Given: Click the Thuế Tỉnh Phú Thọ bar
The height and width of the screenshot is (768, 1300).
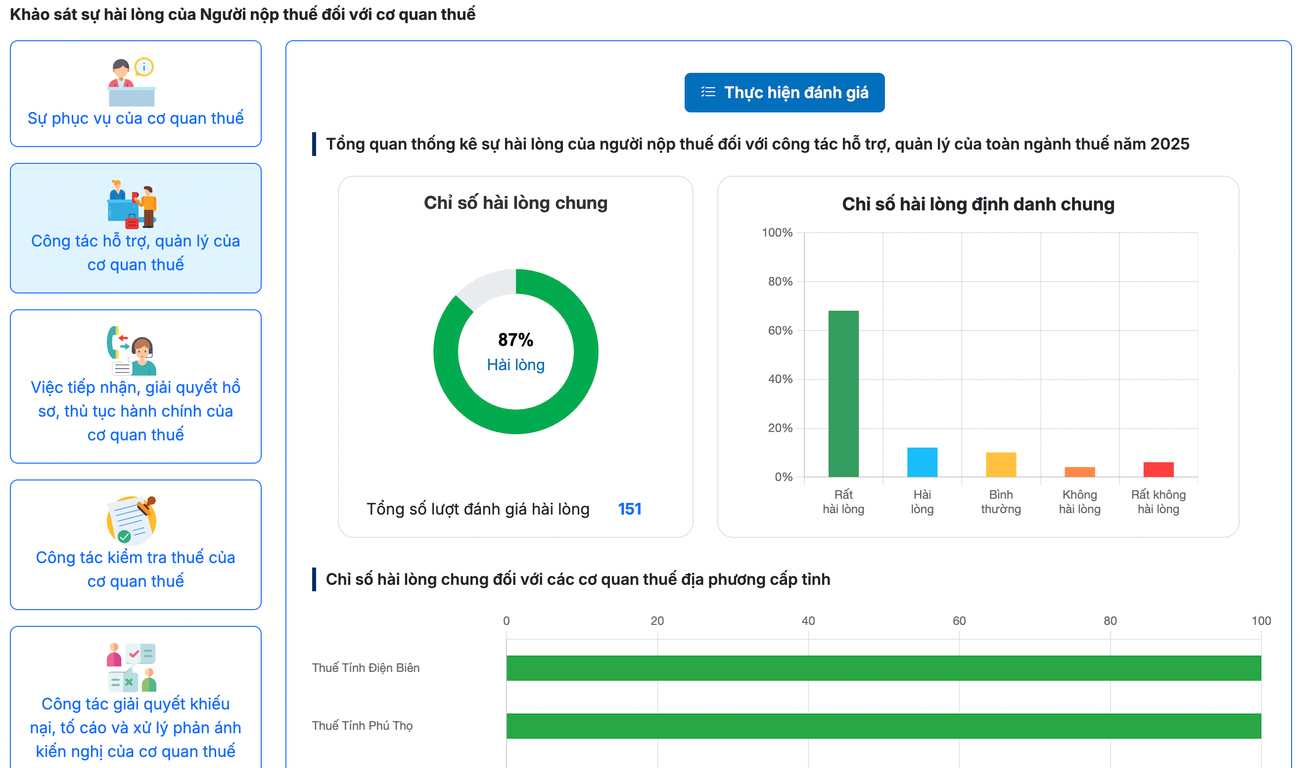Looking at the screenshot, I should click(883, 726).
